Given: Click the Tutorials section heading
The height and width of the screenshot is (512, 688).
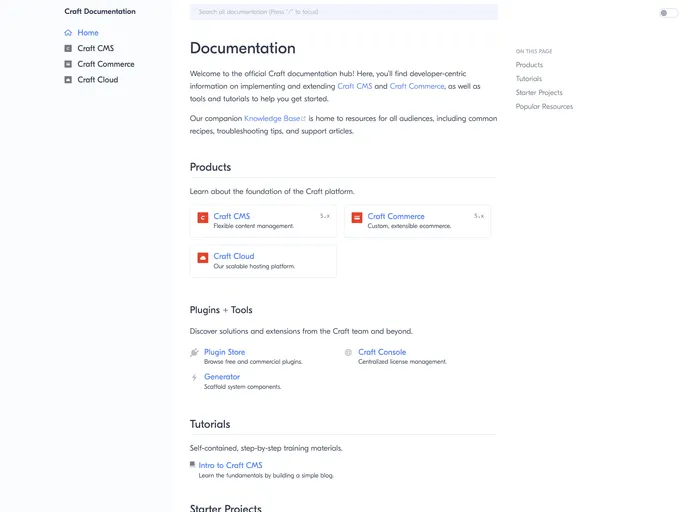Looking at the screenshot, I should (210, 424).
